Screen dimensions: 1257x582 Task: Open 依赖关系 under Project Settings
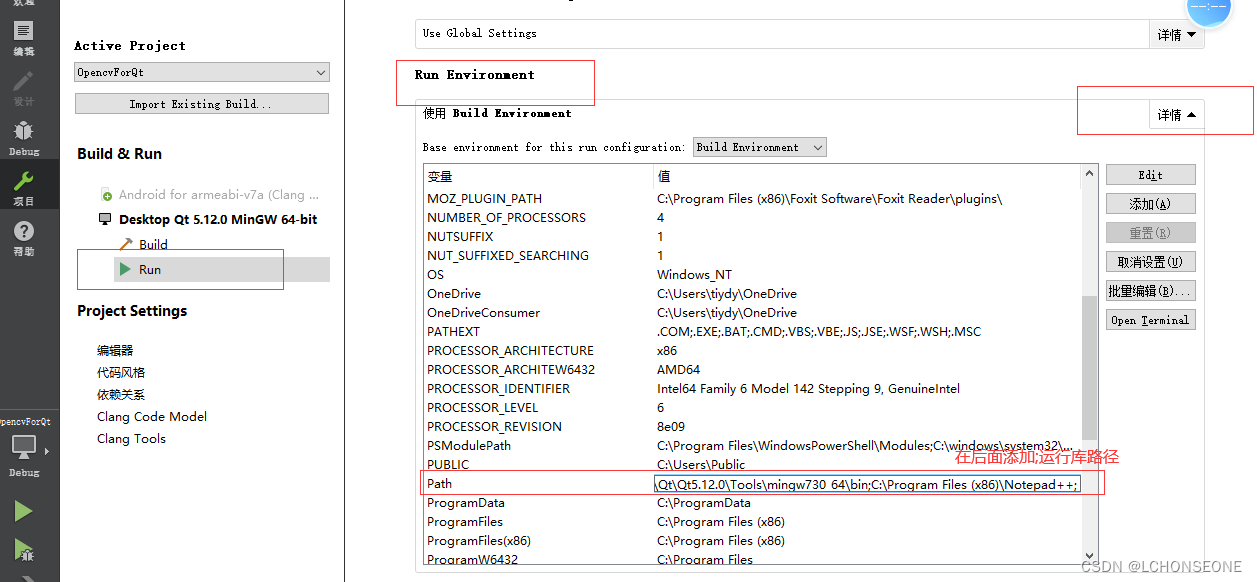pyautogui.click(x=121, y=394)
